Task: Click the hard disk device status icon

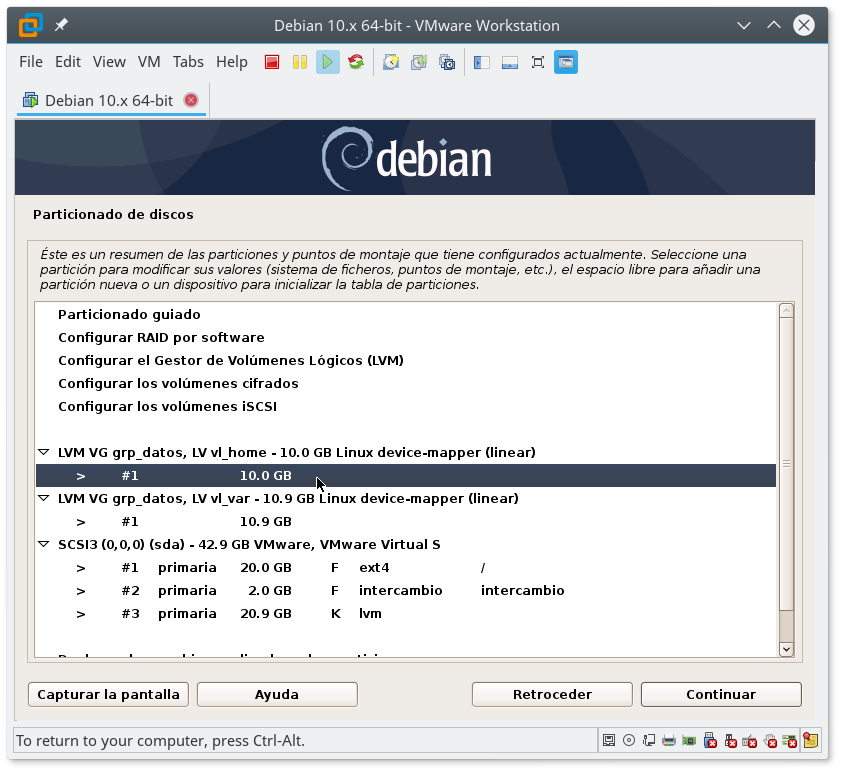Action: point(609,741)
